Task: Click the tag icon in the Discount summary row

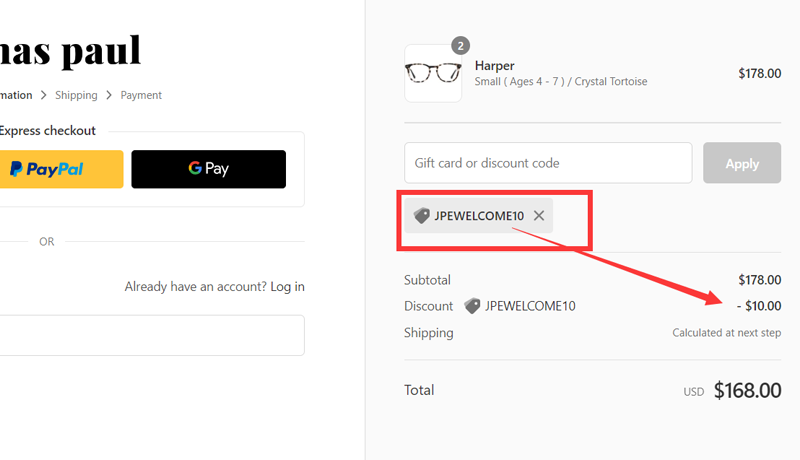Action: (472, 306)
